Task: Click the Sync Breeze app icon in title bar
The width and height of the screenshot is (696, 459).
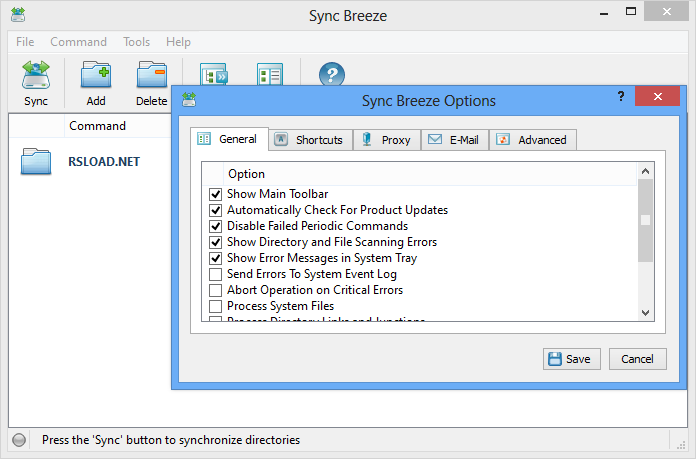Action: pos(18,15)
